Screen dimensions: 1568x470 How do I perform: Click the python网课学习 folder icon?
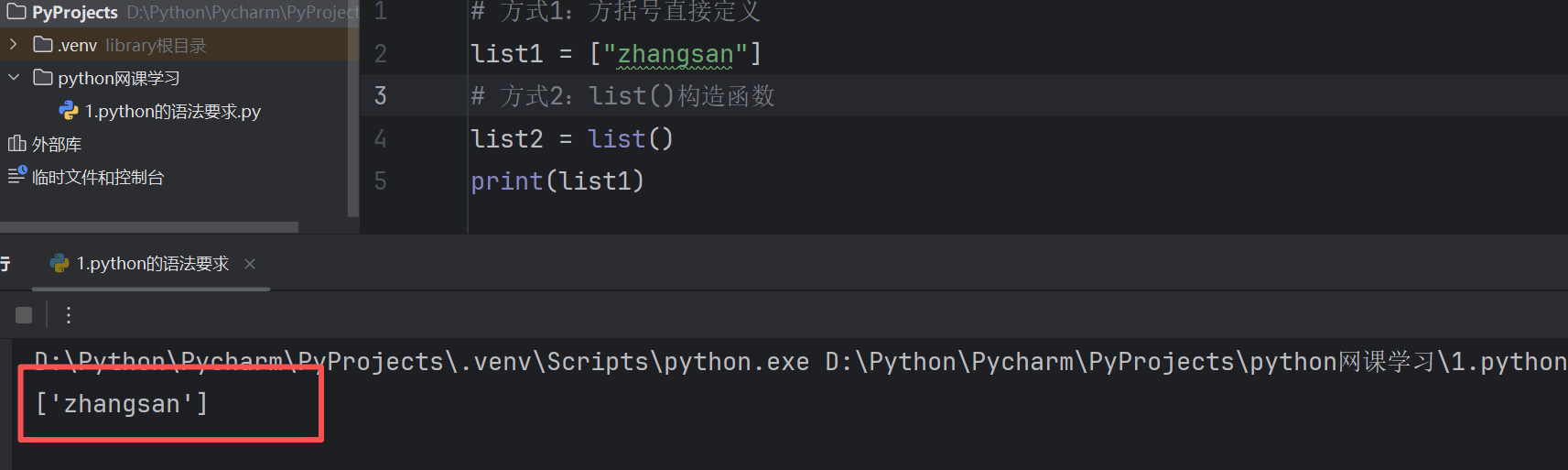coord(43,77)
